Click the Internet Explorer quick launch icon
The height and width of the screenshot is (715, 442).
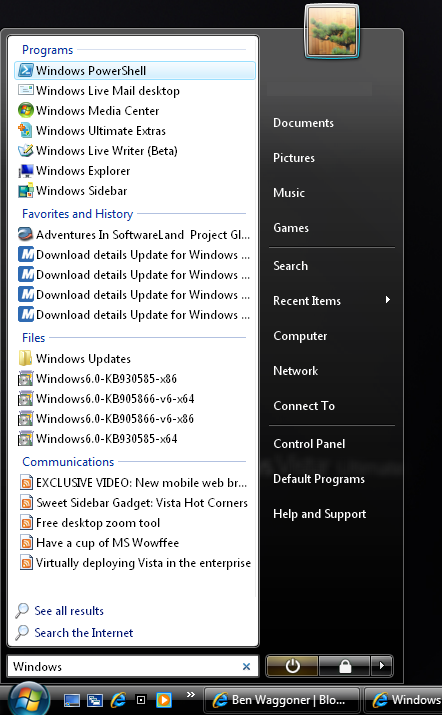(x=119, y=699)
